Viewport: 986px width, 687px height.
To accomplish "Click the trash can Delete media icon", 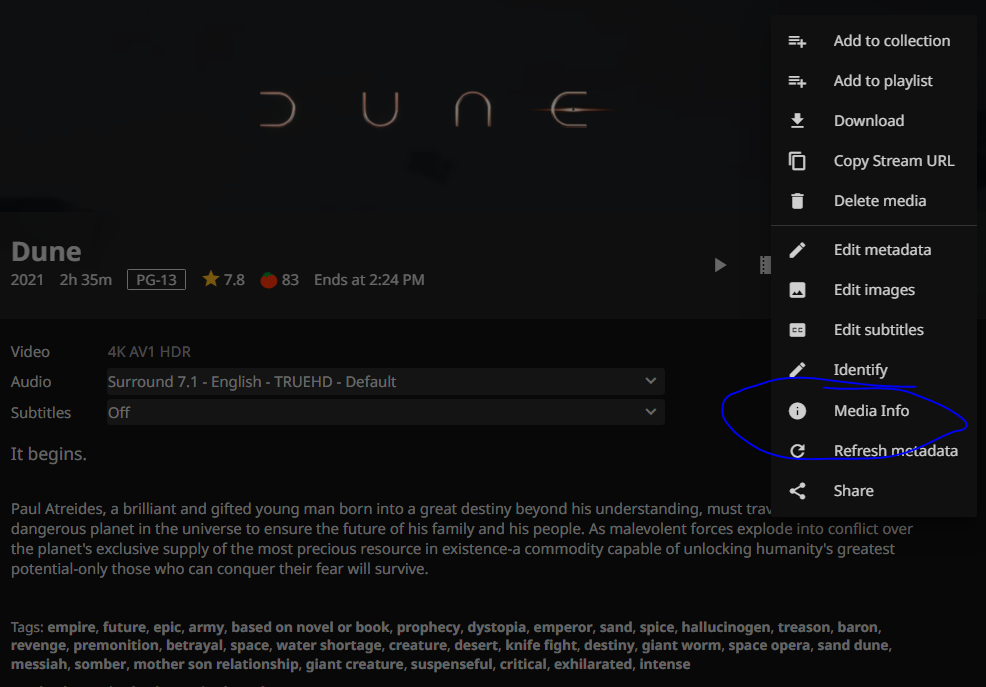I will pyautogui.click(x=797, y=201).
